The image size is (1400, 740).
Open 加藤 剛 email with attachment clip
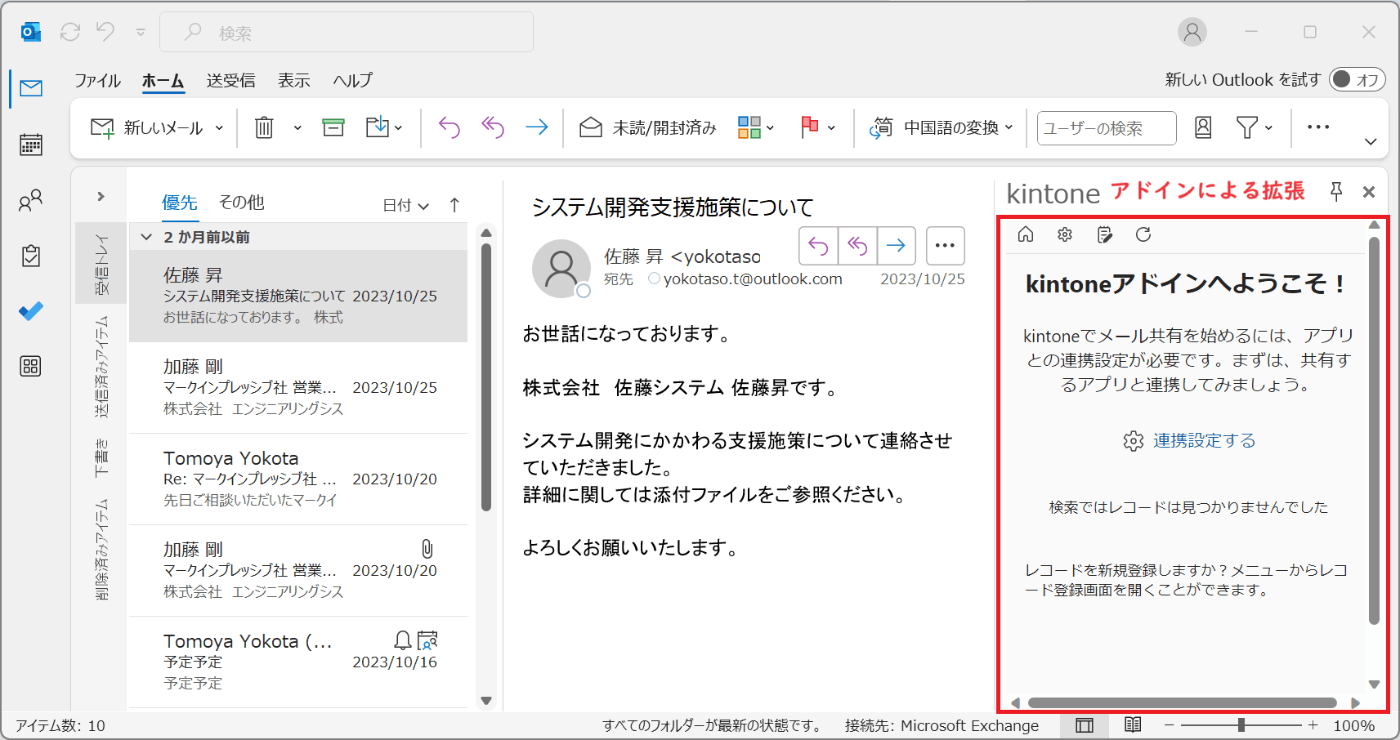[298, 571]
